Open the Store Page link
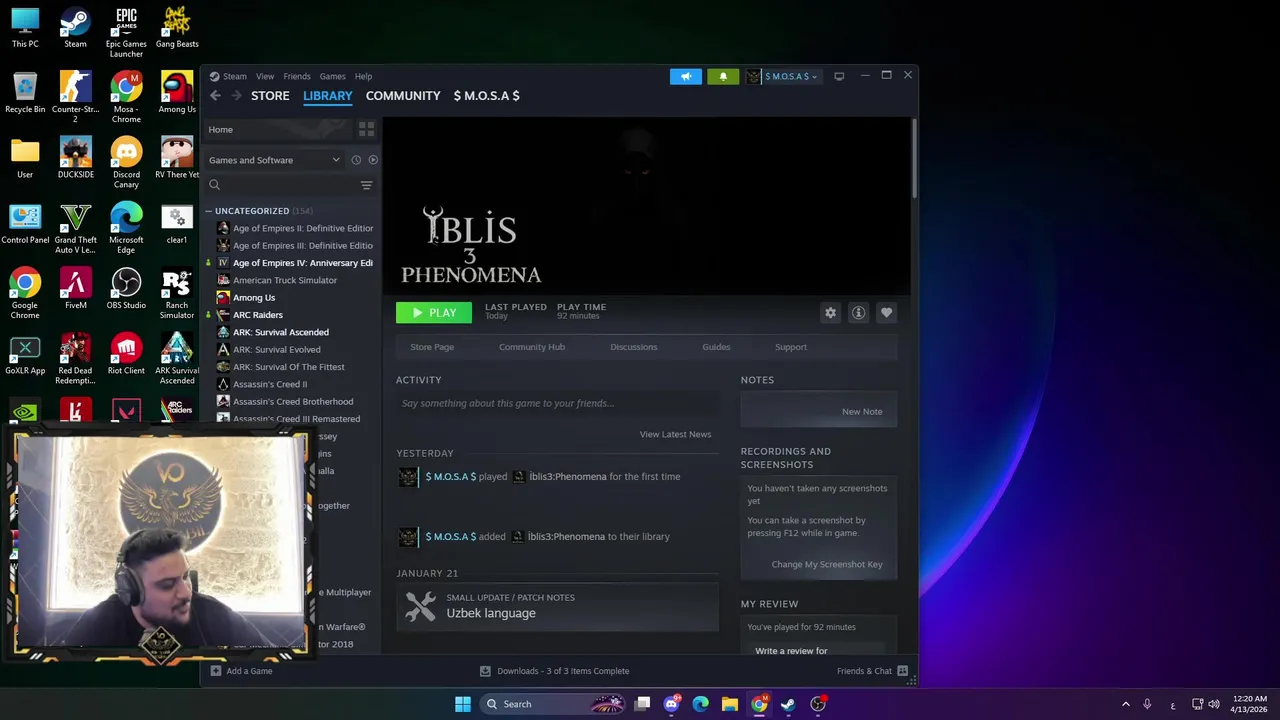Viewport: 1280px width, 720px height. pyautogui.click(x=432, y=347)
